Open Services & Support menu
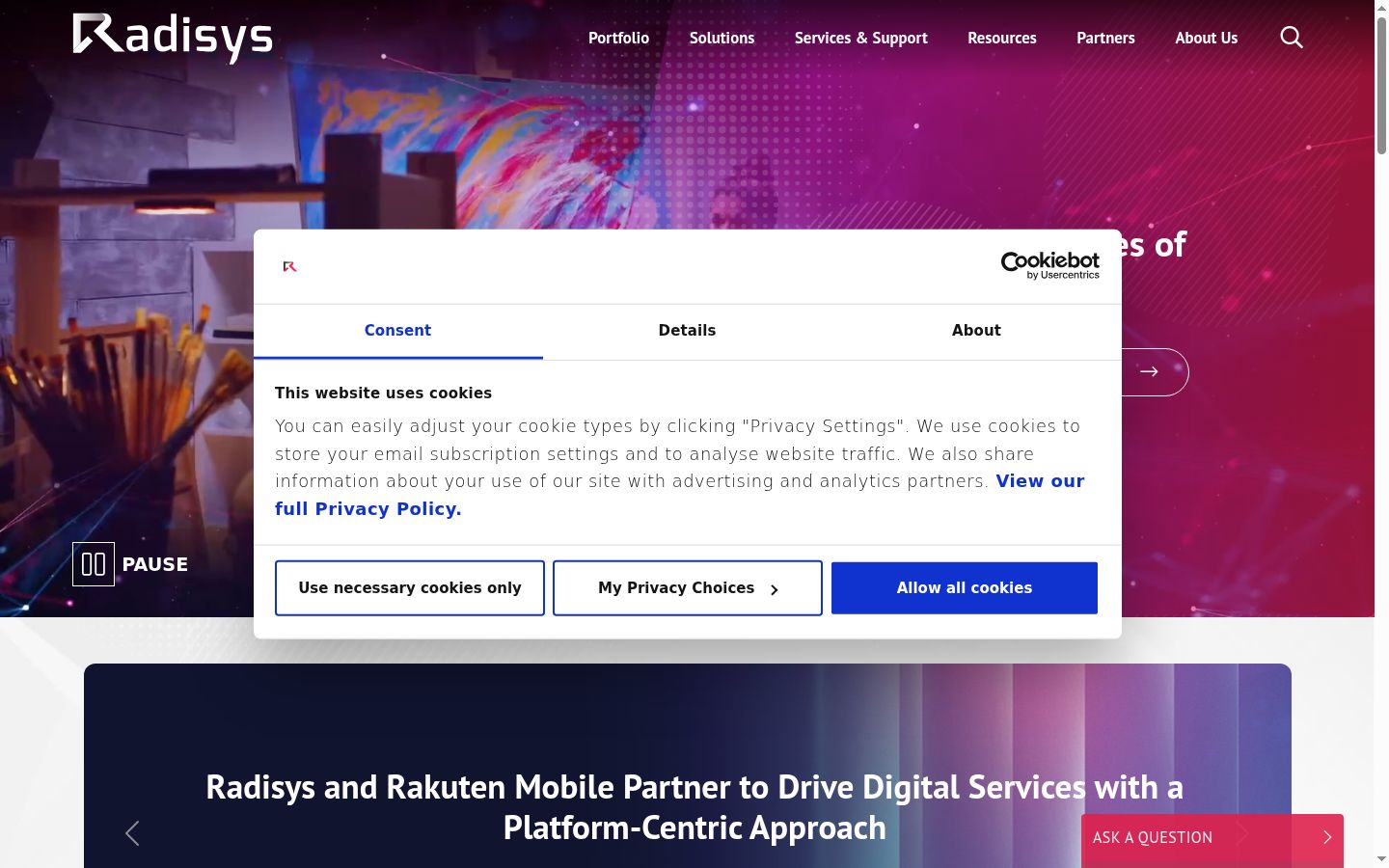 coord(861,38)
